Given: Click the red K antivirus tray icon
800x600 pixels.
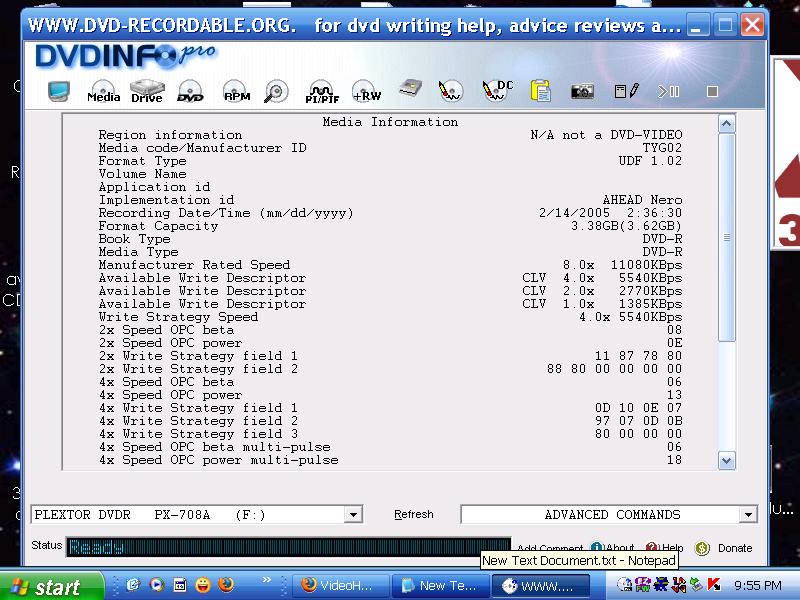Looking at the screenshot, I should 714,584.
